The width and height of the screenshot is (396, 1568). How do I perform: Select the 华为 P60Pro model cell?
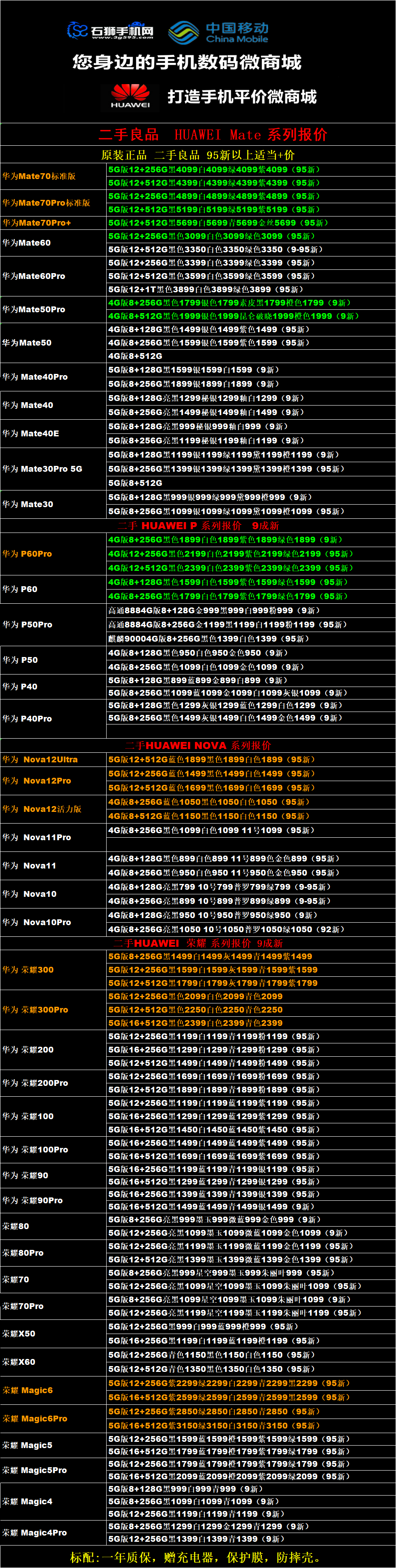pyautogui.click(x=54, y=554)
